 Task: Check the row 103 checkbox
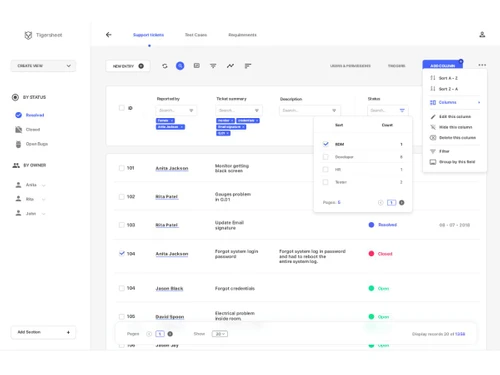(x=122, y=225)
